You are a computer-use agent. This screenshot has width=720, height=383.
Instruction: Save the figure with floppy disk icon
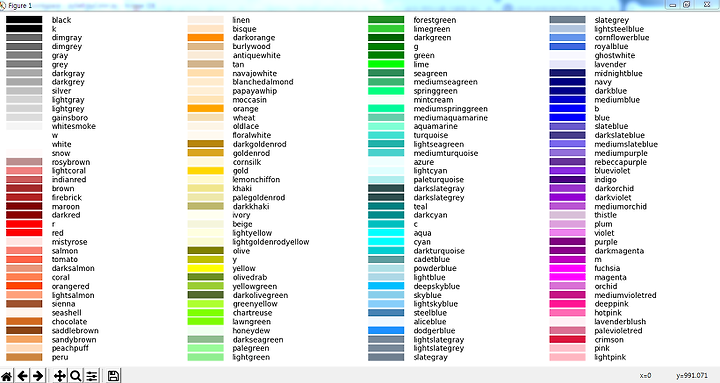pos(113,376)
